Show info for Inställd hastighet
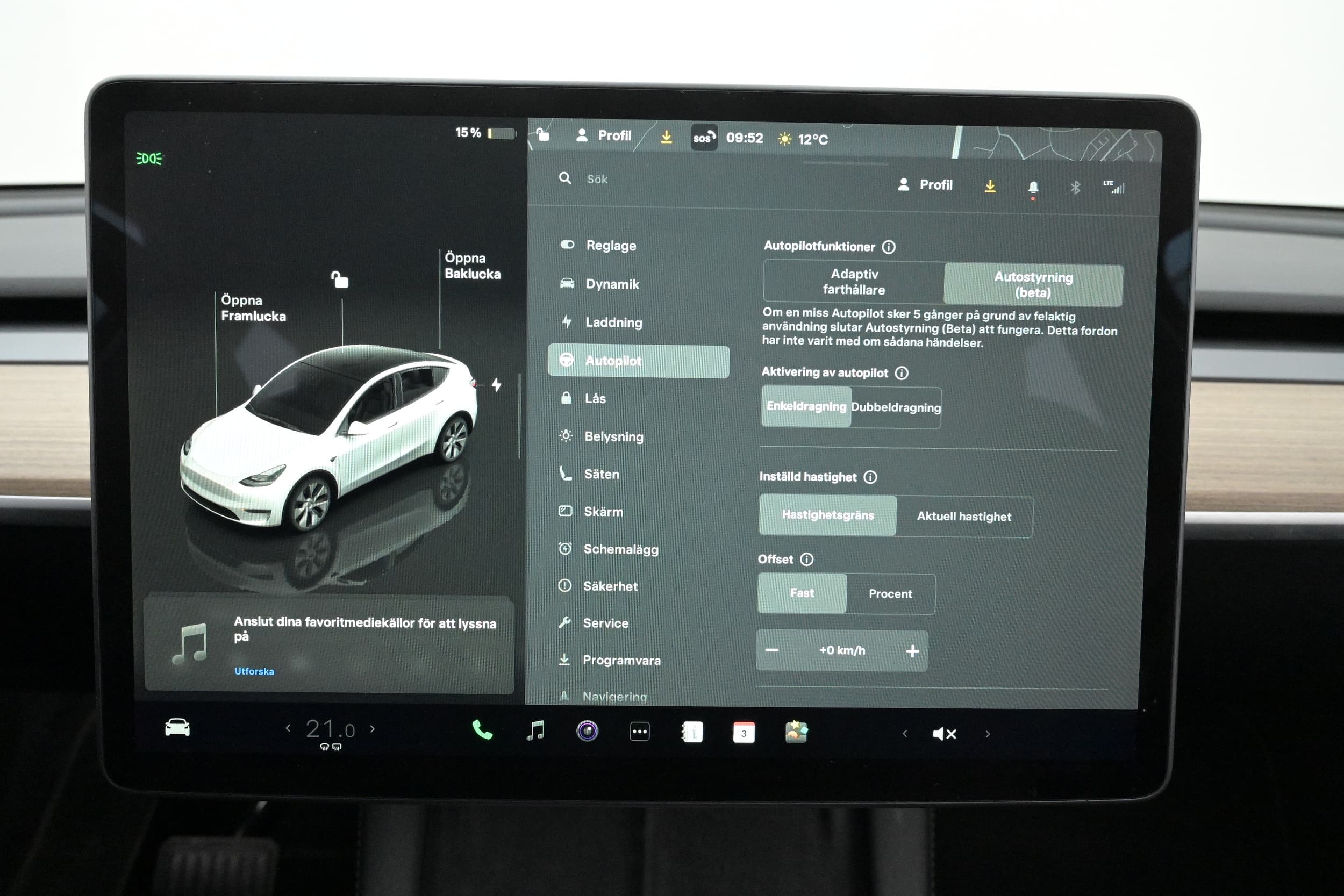Screen dimensions: 1344x896 (x=870, y=477)
